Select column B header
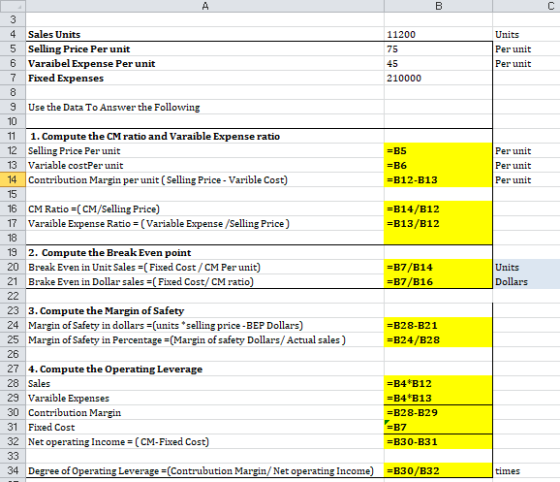This screenshot has width=560, height=482. 439,6
